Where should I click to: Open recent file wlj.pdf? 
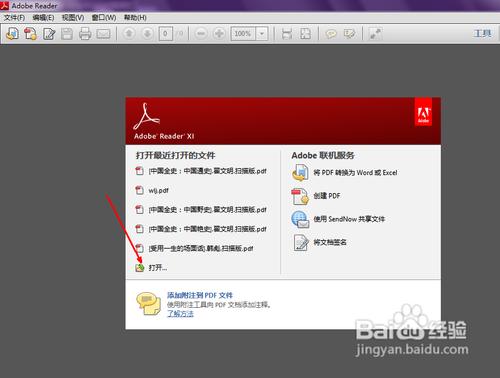158,191
